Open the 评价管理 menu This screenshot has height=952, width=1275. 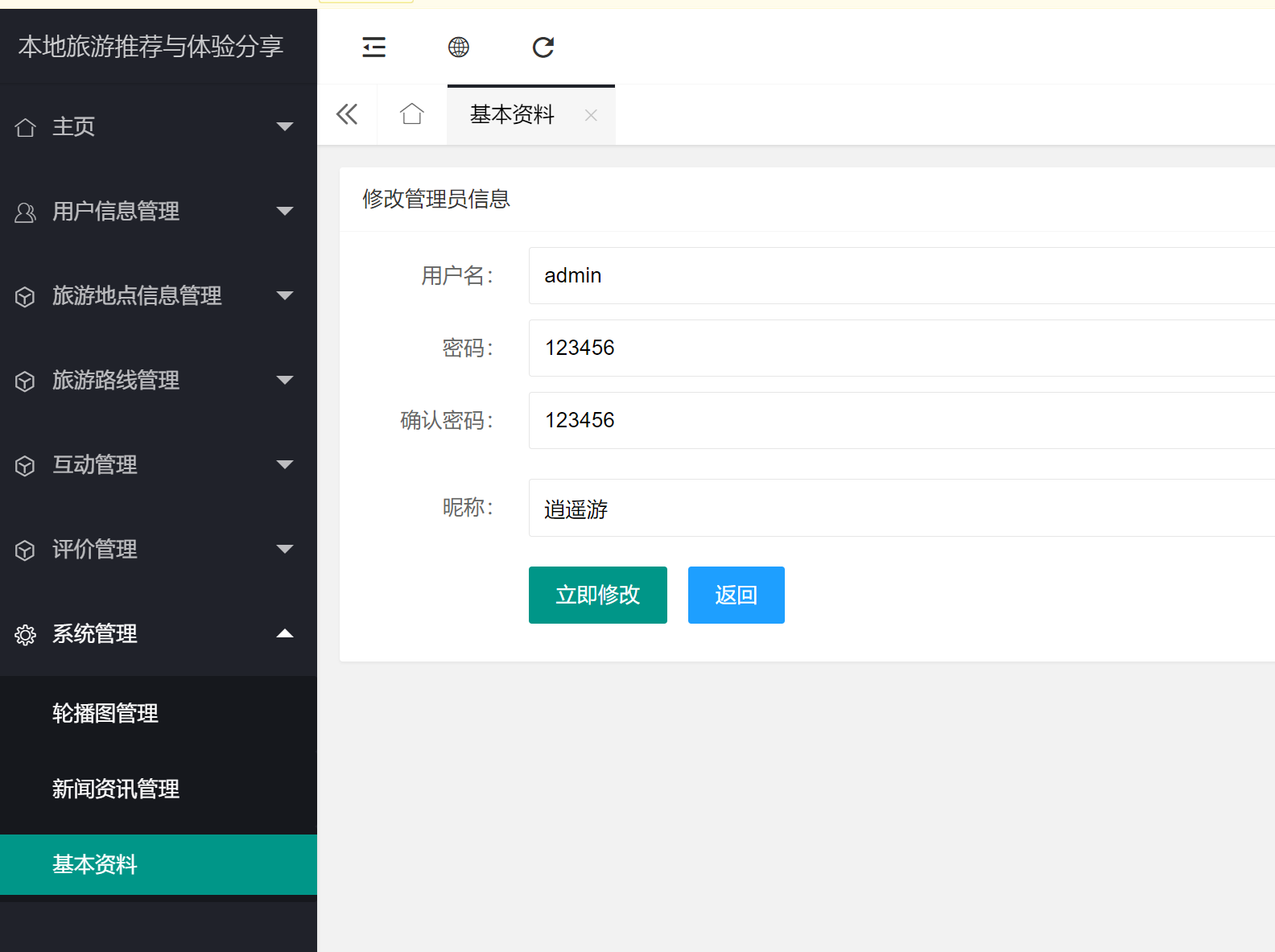159,549
